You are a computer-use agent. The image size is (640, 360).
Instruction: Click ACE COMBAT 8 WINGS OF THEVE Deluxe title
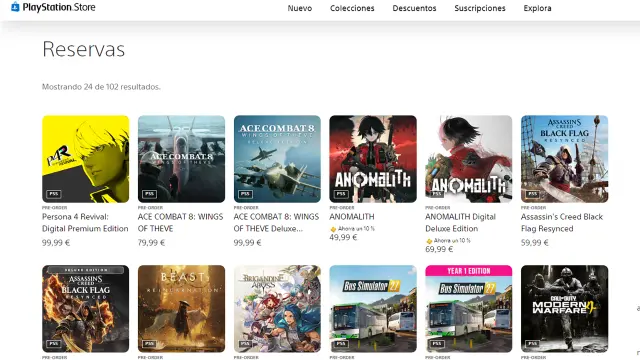(276, 222)
